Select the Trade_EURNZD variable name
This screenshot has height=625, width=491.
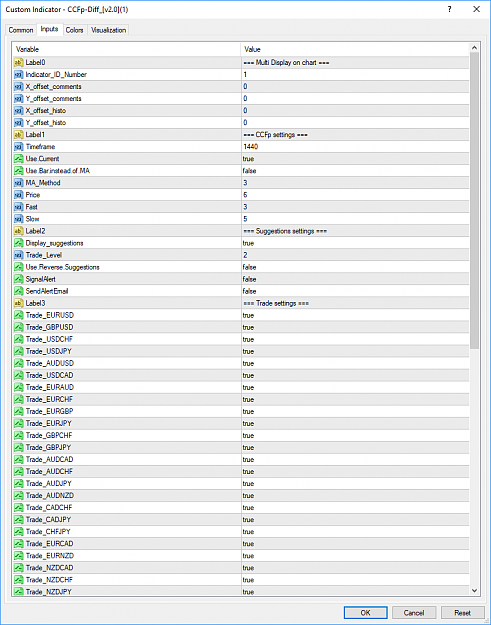50,556
